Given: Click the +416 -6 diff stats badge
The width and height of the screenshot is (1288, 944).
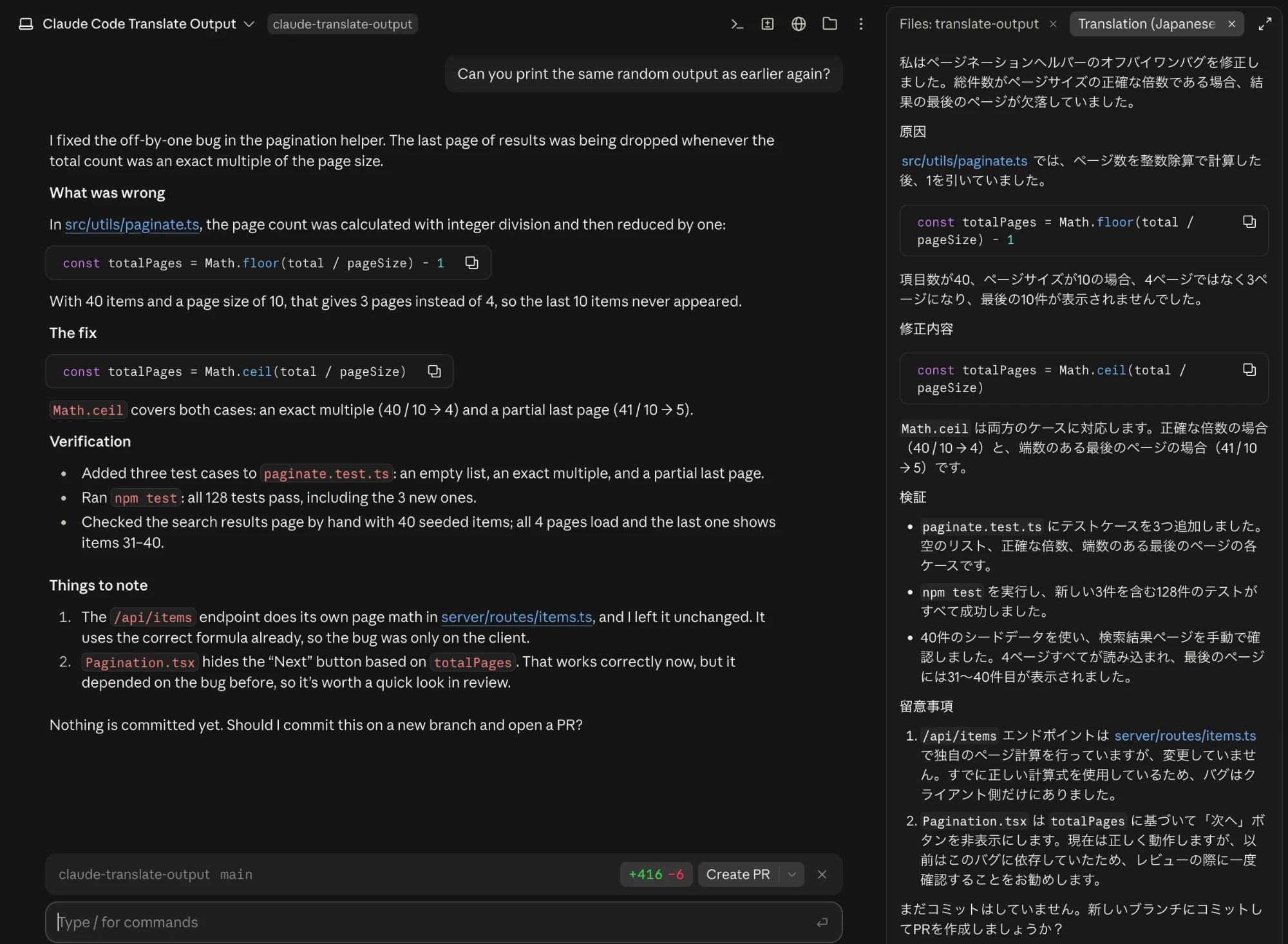Looking at the screenshot, I should tap(656, 874).
